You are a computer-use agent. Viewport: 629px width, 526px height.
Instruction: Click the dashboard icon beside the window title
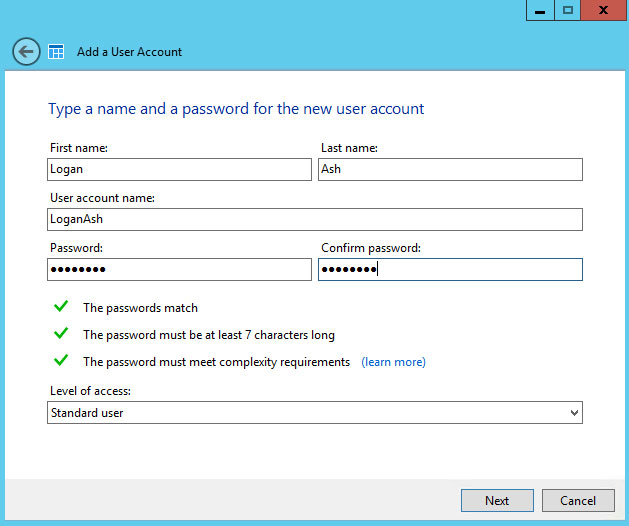pos(56,51)
